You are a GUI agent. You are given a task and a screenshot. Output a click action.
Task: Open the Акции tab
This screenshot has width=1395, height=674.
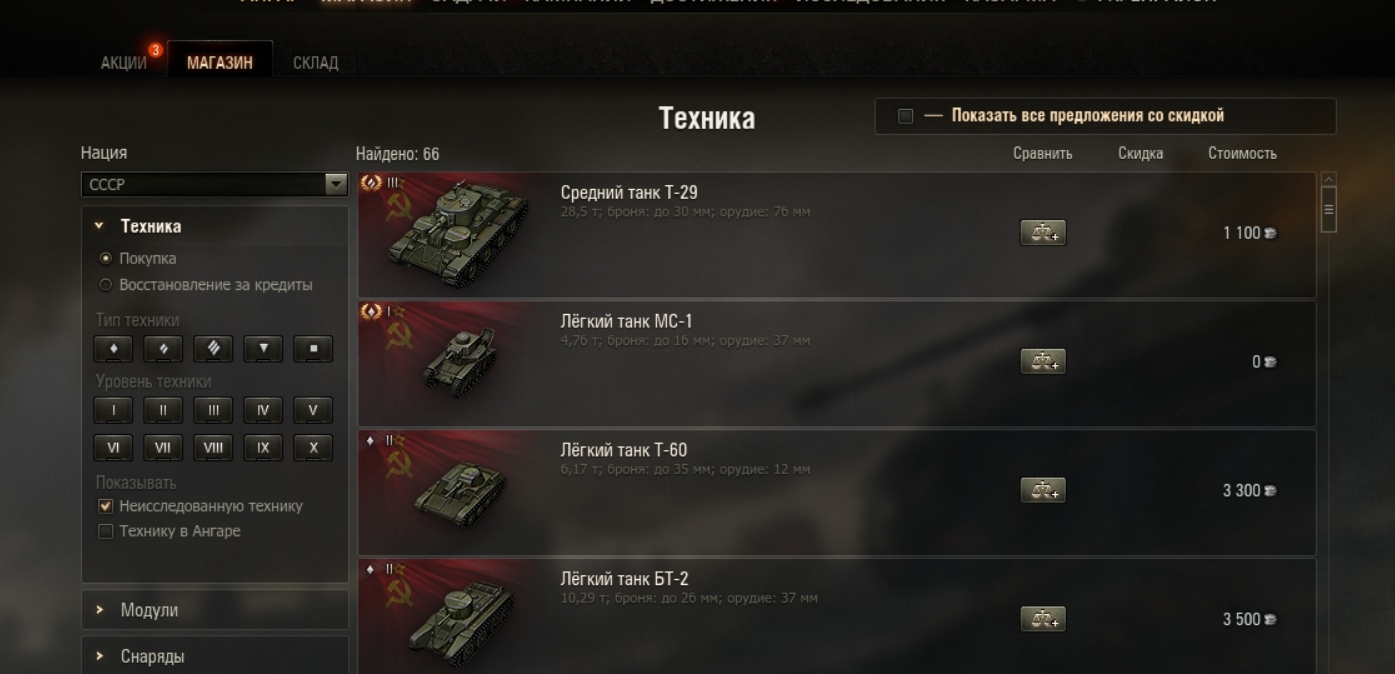[124, 63]
